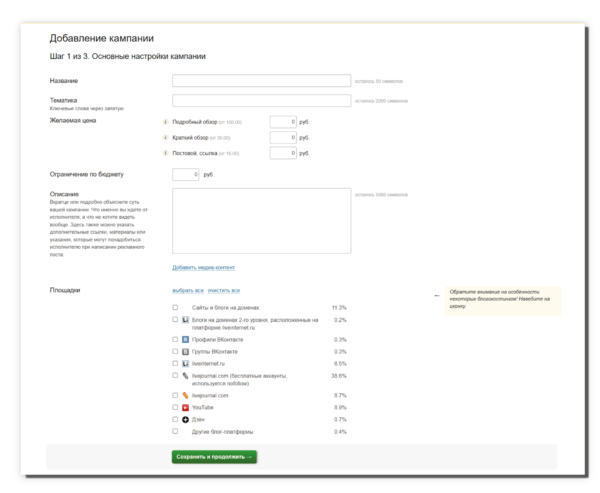Click the orange pencil icon beside livejournal.com
This screenshot has width=600, height=493.
(185, 395)
